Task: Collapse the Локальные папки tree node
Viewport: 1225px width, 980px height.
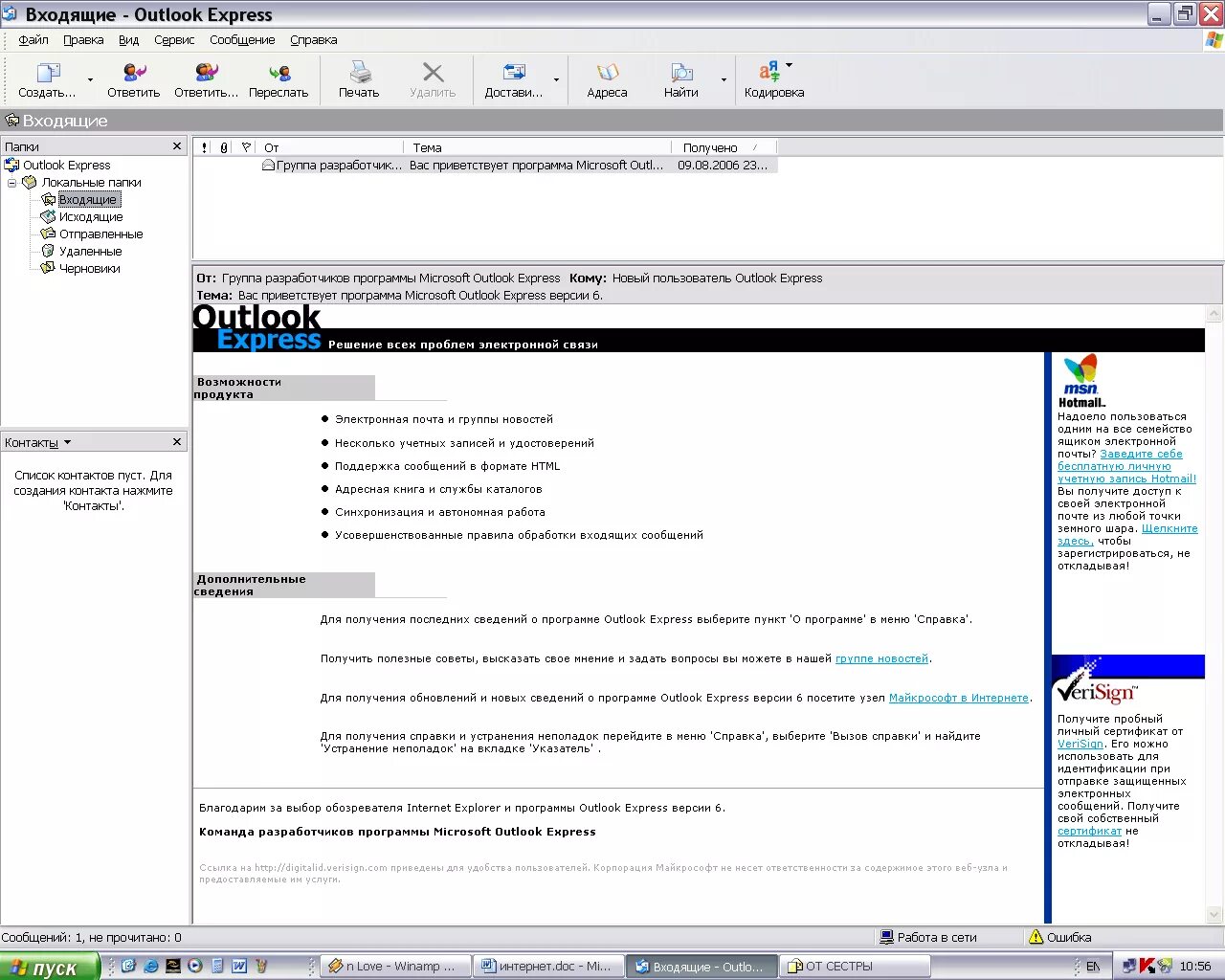Action: (11, 182)
